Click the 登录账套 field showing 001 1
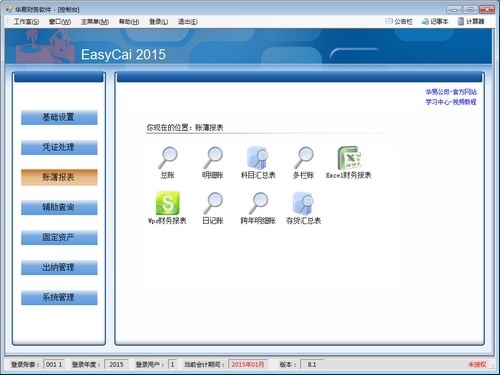Screen dimensions: 500x375 54,364
